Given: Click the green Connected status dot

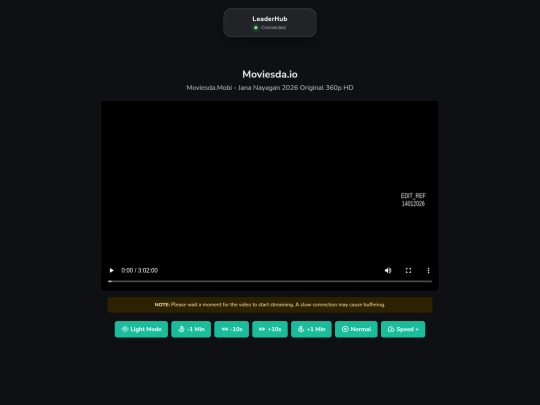Looking at the screenshot, I should pyautogui.click(x=256, y=28).
